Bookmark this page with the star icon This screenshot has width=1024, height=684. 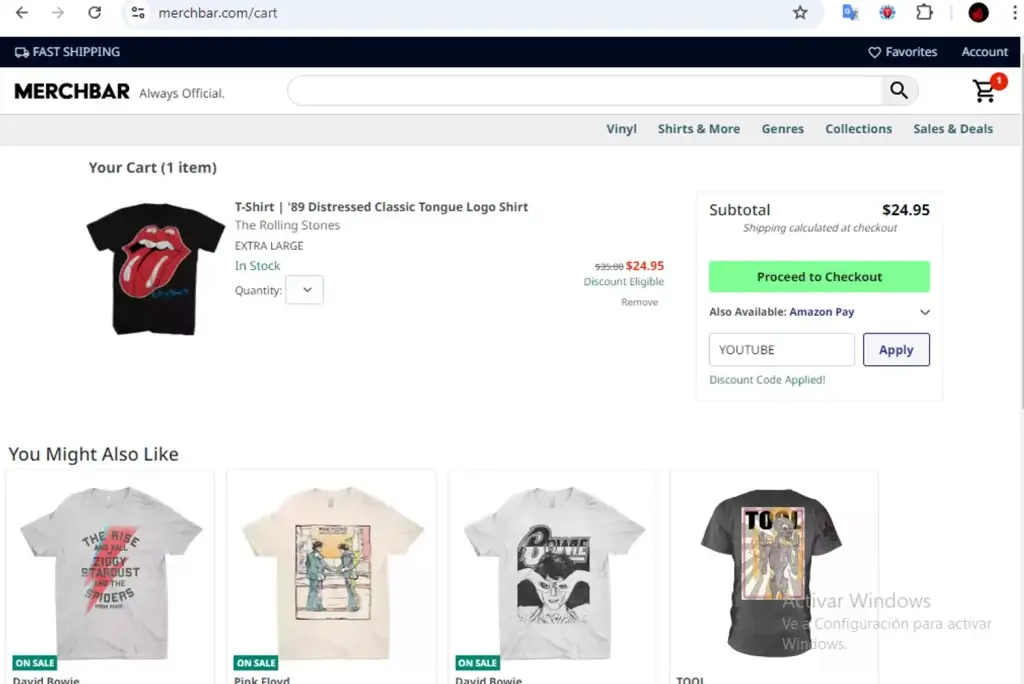coord(800,12)
